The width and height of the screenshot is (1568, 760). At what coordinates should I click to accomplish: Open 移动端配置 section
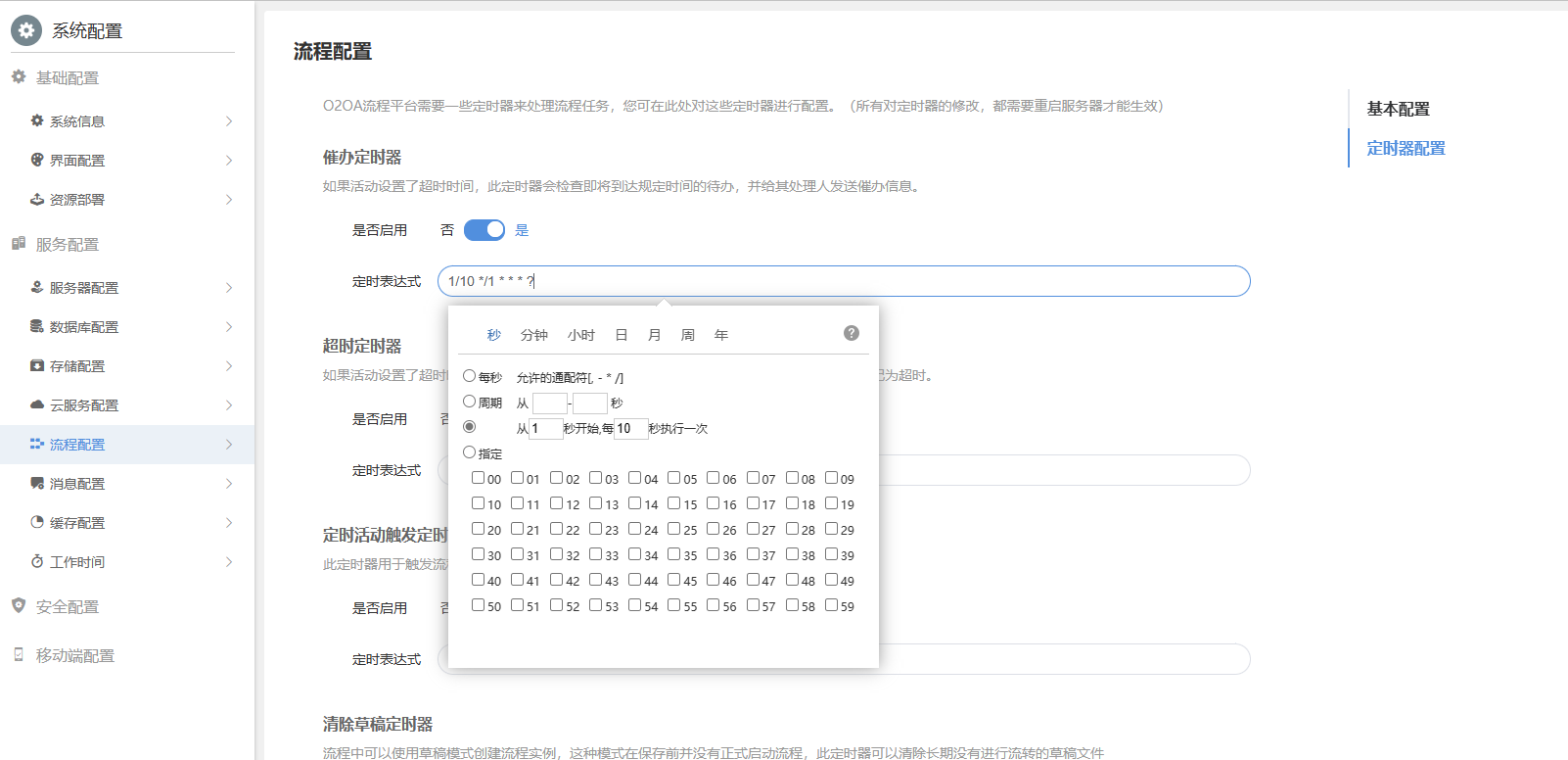tap(75, 655)
